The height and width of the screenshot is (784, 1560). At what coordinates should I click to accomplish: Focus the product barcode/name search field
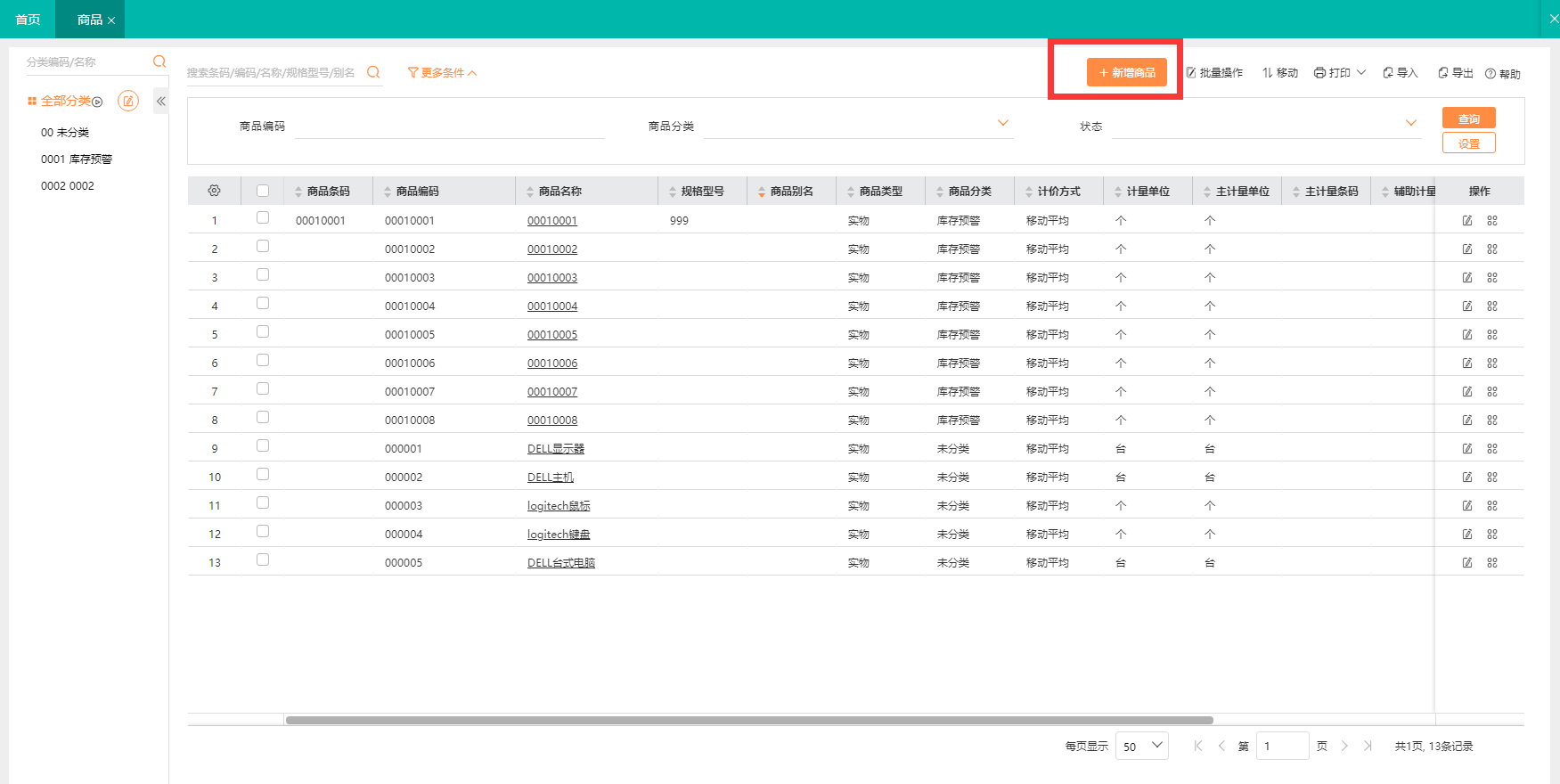[x=274, y=73]
